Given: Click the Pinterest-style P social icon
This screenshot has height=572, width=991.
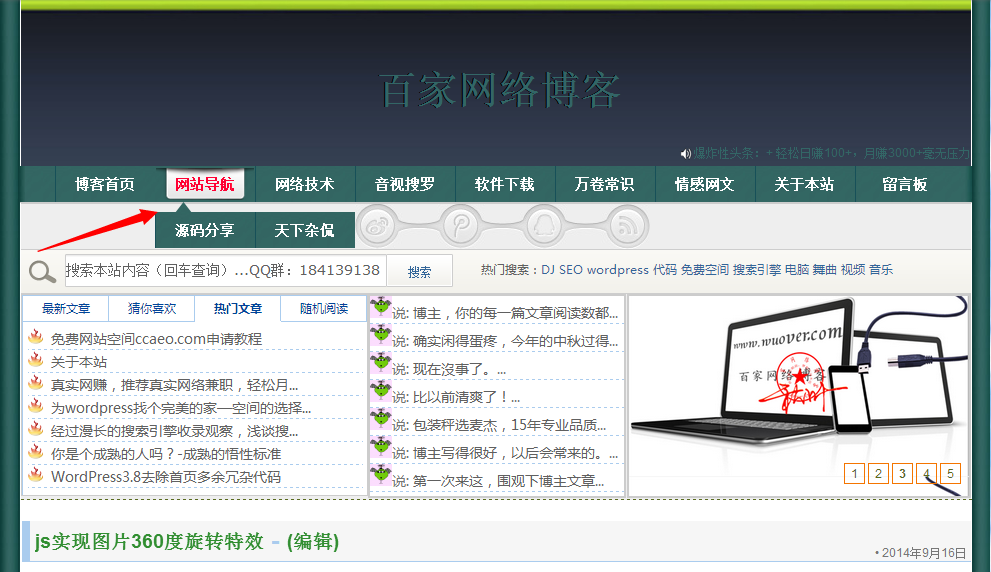Looking at the screenshot, I should 461,226.
